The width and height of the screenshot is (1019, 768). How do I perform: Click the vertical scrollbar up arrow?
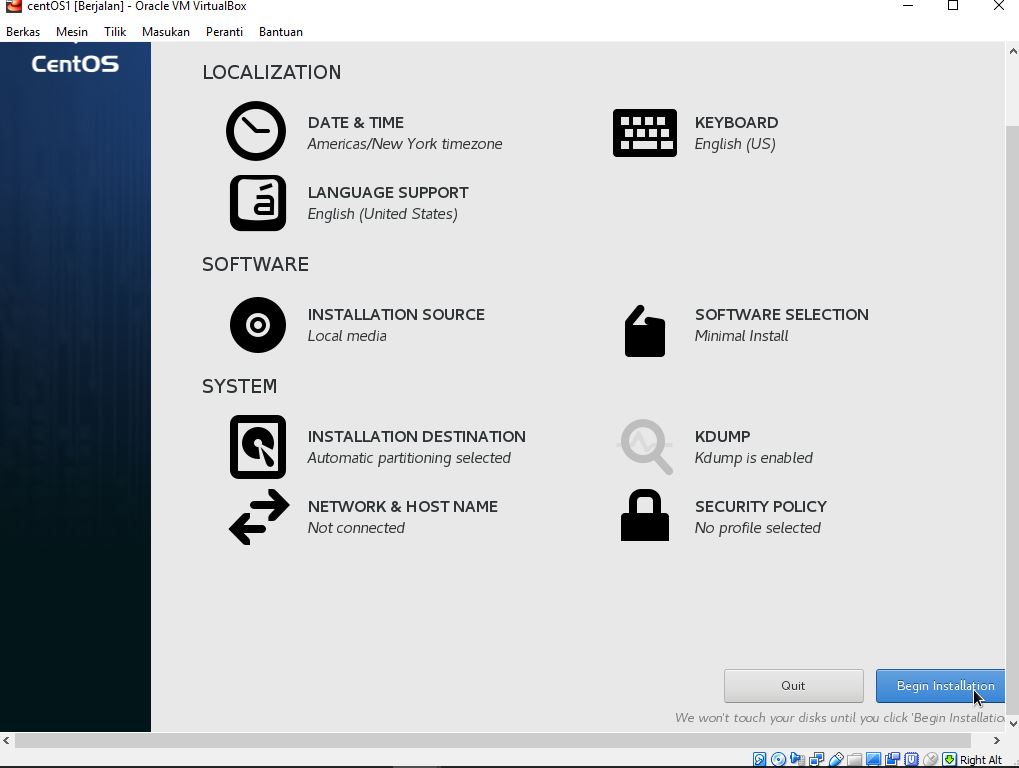(1013, 51)
